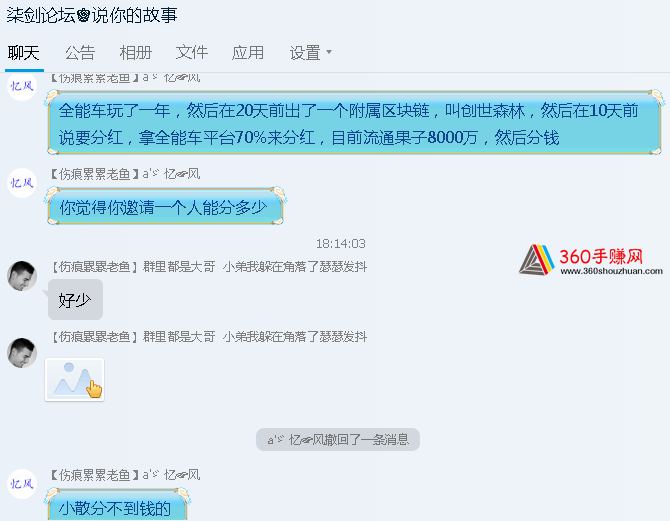670x521 pixels.
Task: Open the 文件 tab
Action: coord(191,53)
